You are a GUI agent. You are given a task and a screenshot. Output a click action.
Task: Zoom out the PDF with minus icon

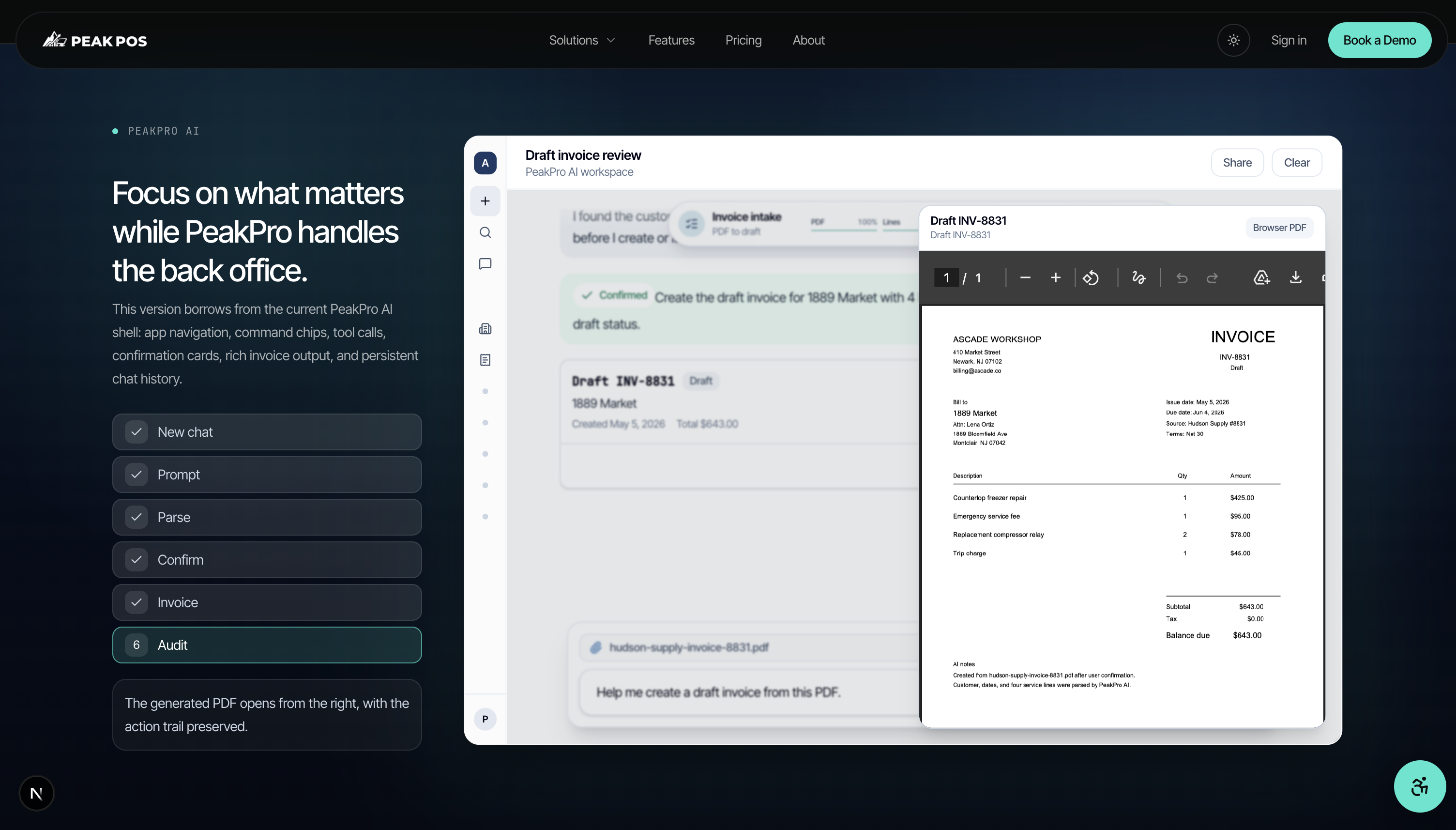[1025, 277]
